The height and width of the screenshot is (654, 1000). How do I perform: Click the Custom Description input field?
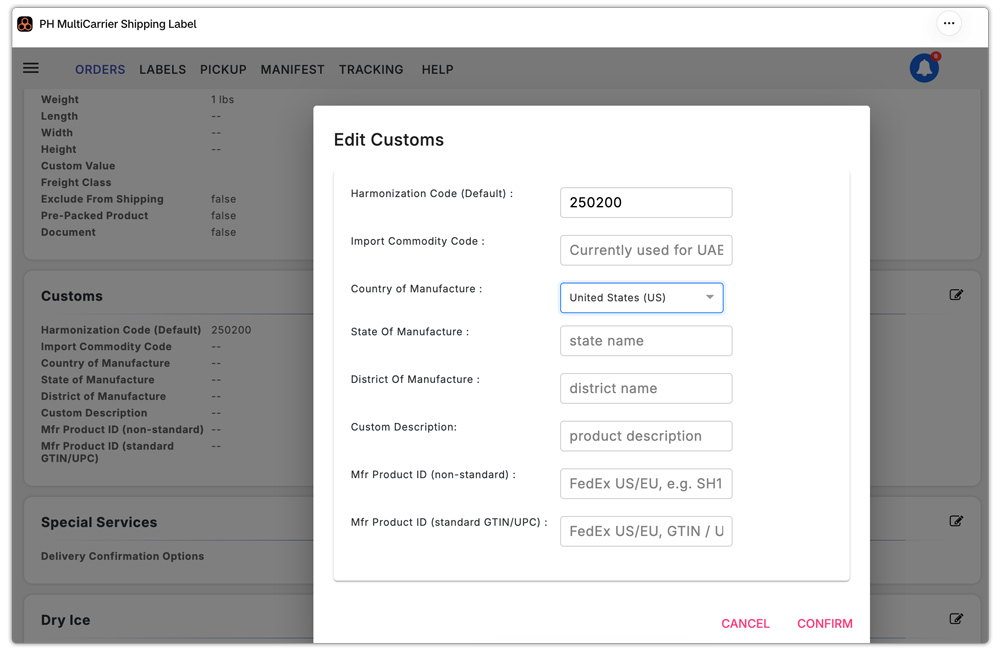tap(646, 436)
